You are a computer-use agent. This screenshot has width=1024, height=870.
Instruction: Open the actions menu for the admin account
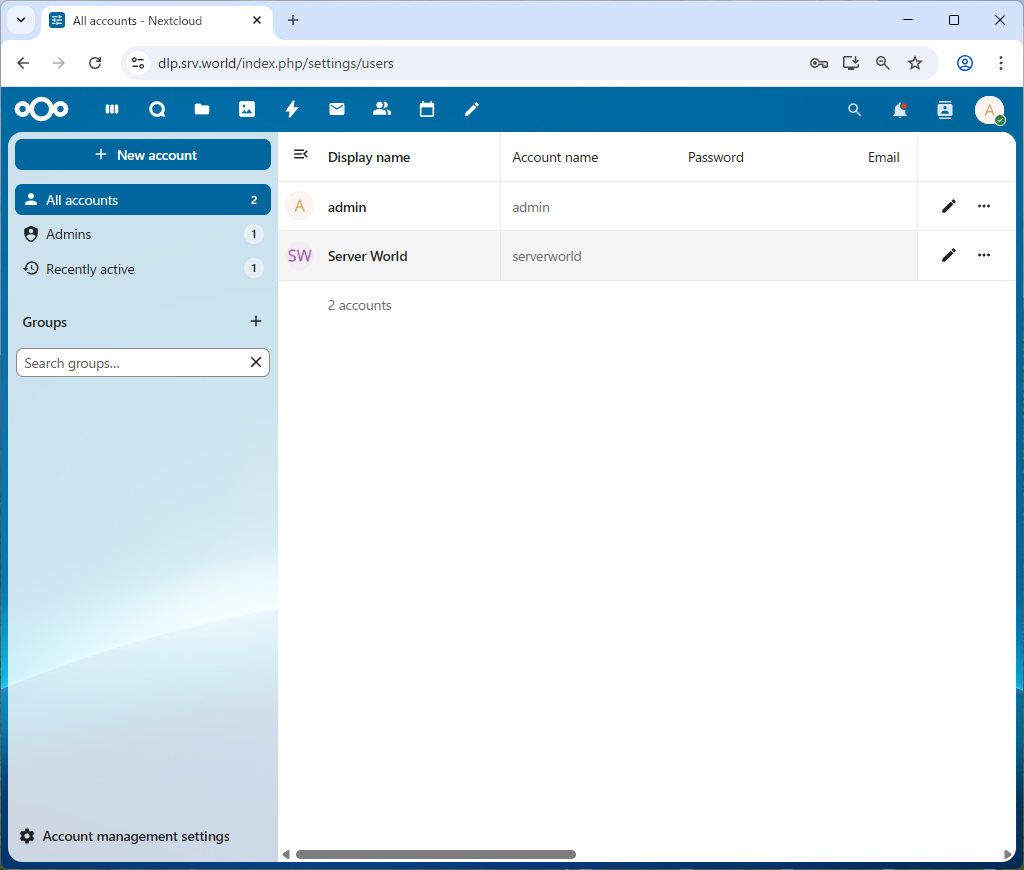coord(984,206)
